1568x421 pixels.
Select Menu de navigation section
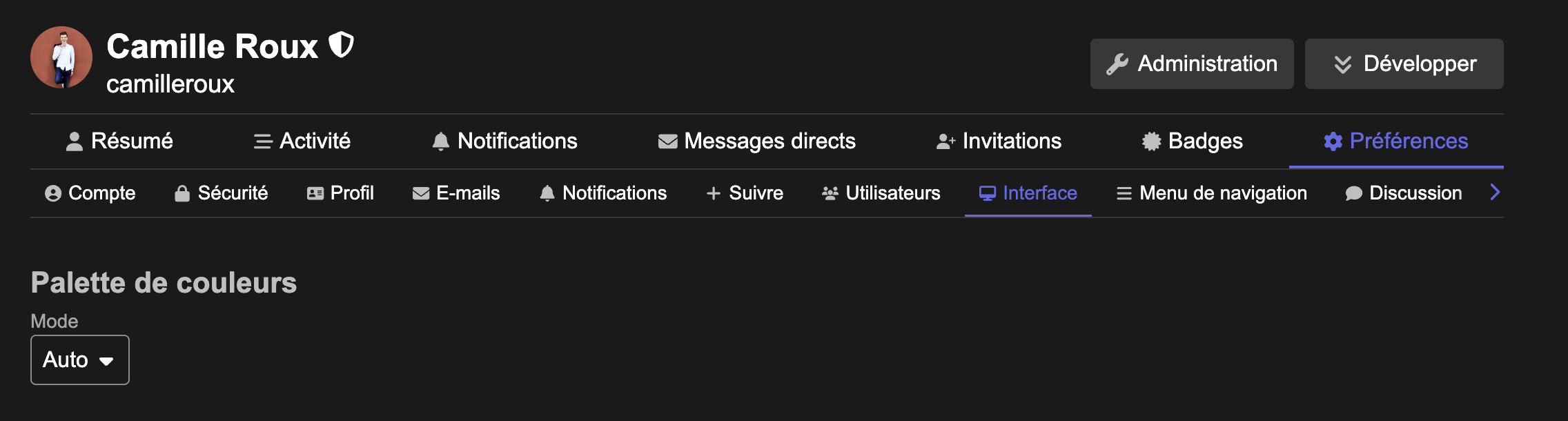(x=1212, y=193)
